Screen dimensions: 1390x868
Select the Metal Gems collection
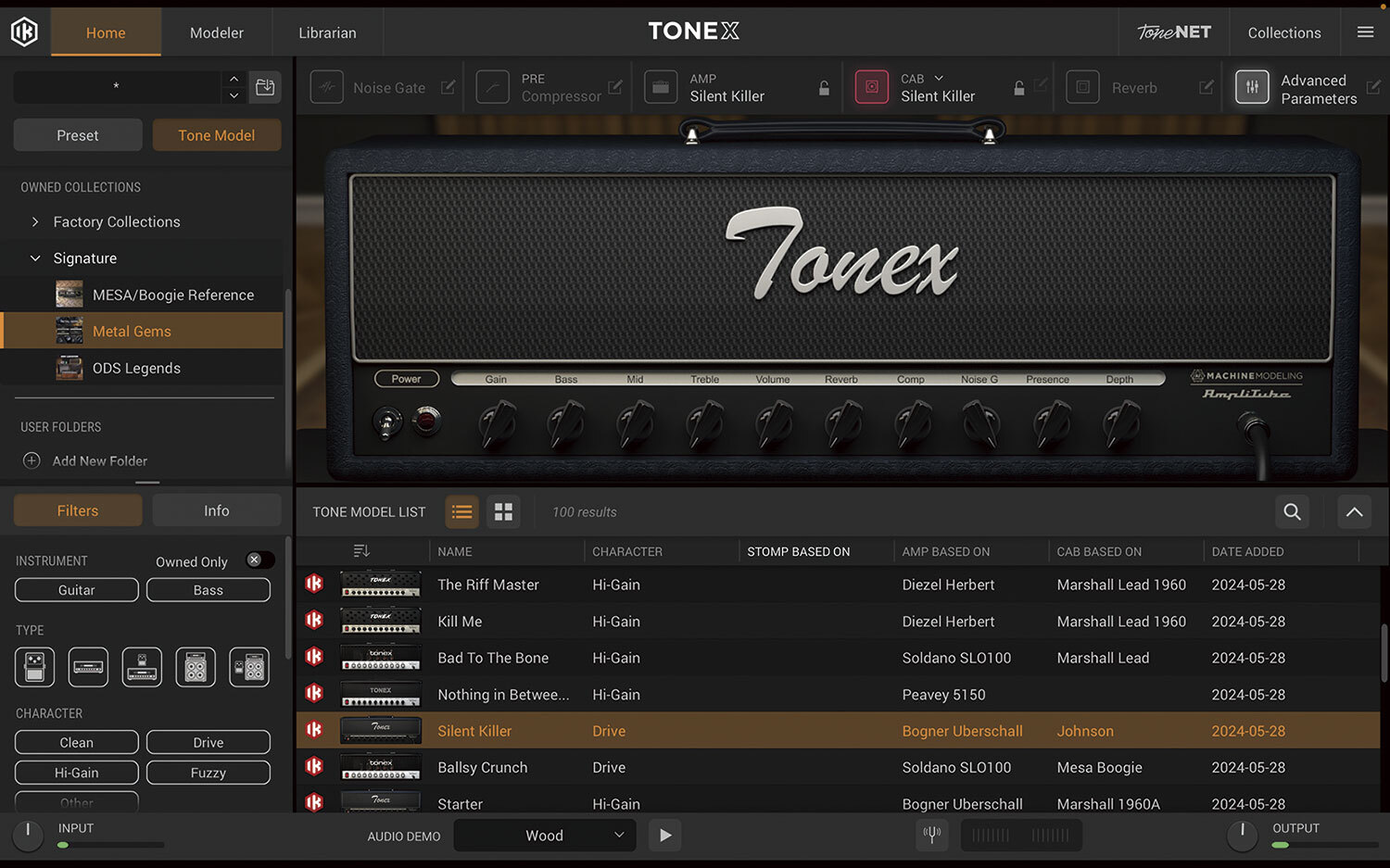coord(143,331)
